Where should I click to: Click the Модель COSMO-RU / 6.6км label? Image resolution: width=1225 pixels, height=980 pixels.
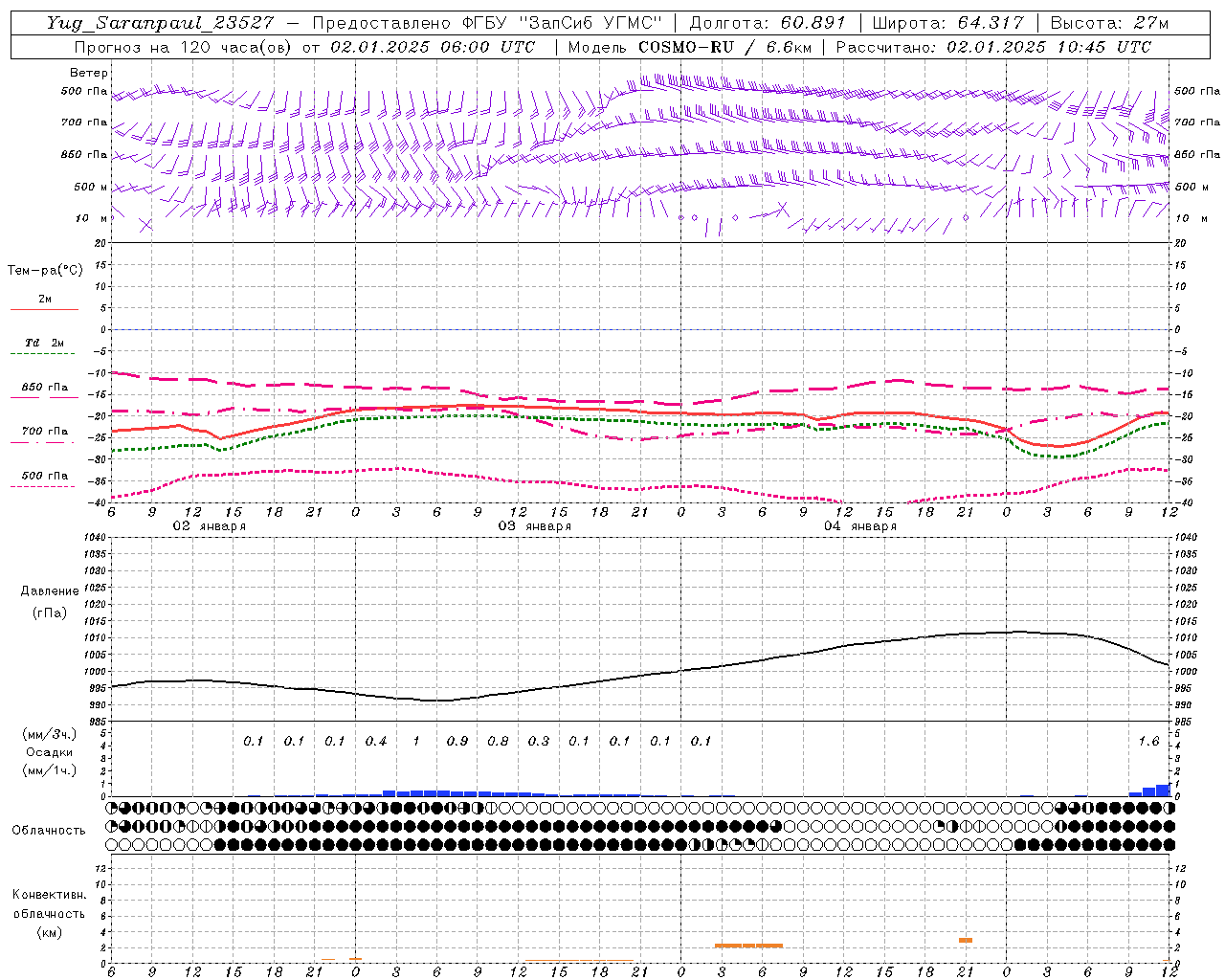[x=689, y=47]
